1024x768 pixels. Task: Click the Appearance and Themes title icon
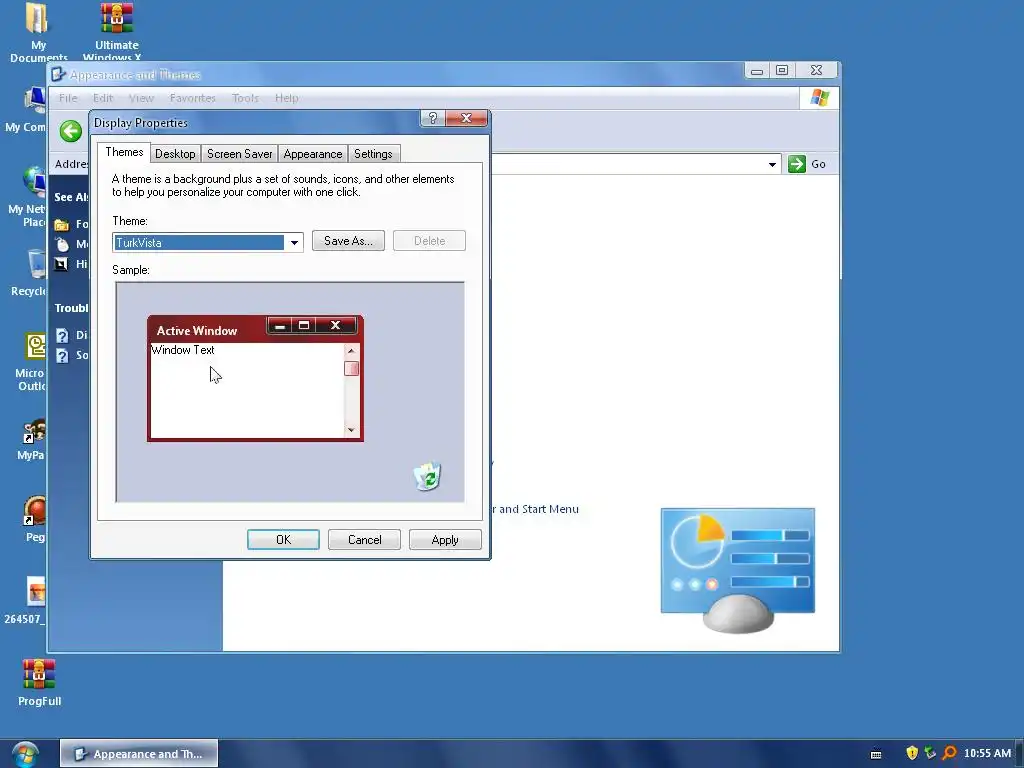pos(58,74)
